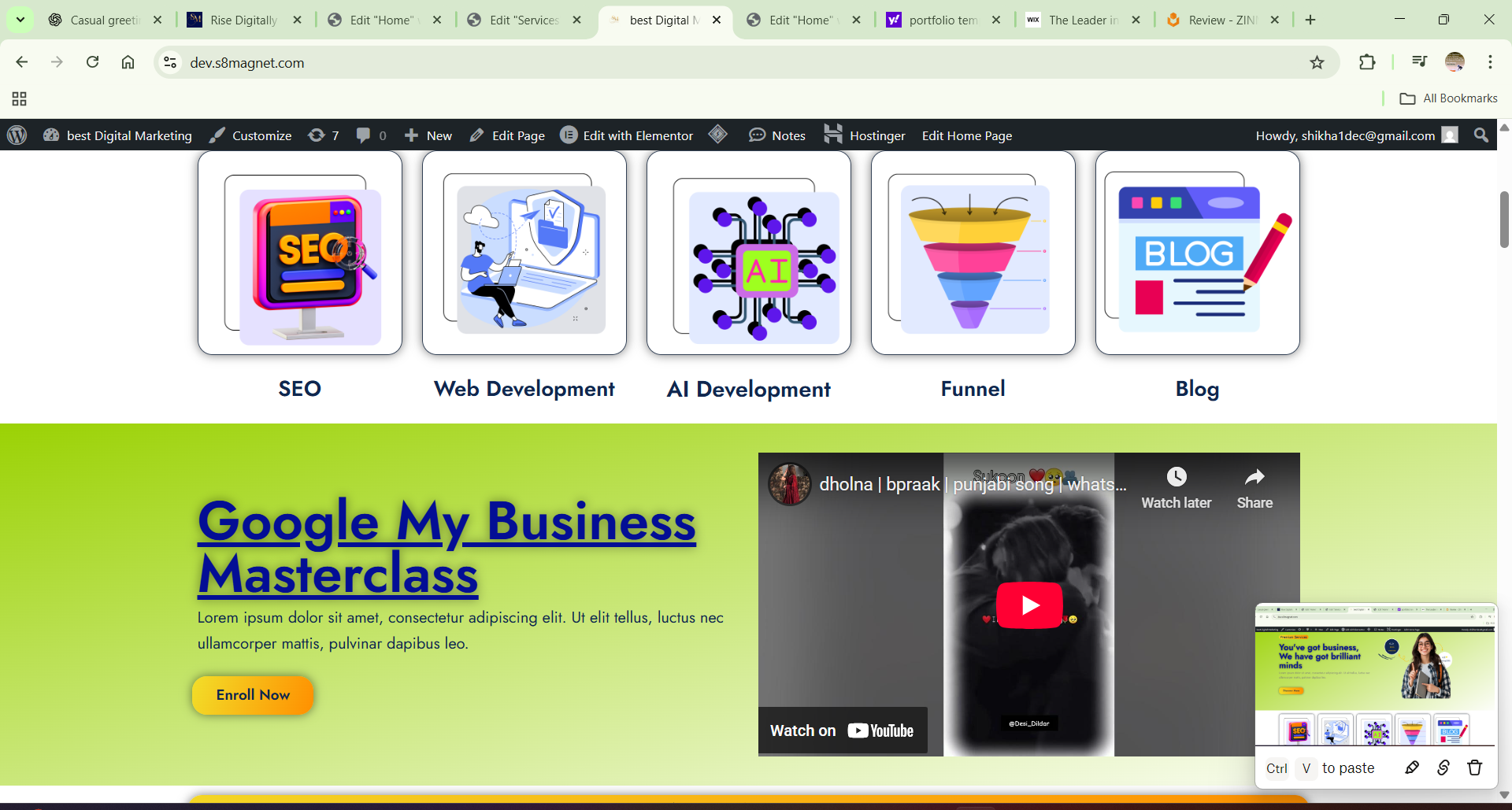Open Edit with Elementor in admin bar
The width and height of the screenshot is (1512, 810).
pos(627,135)
